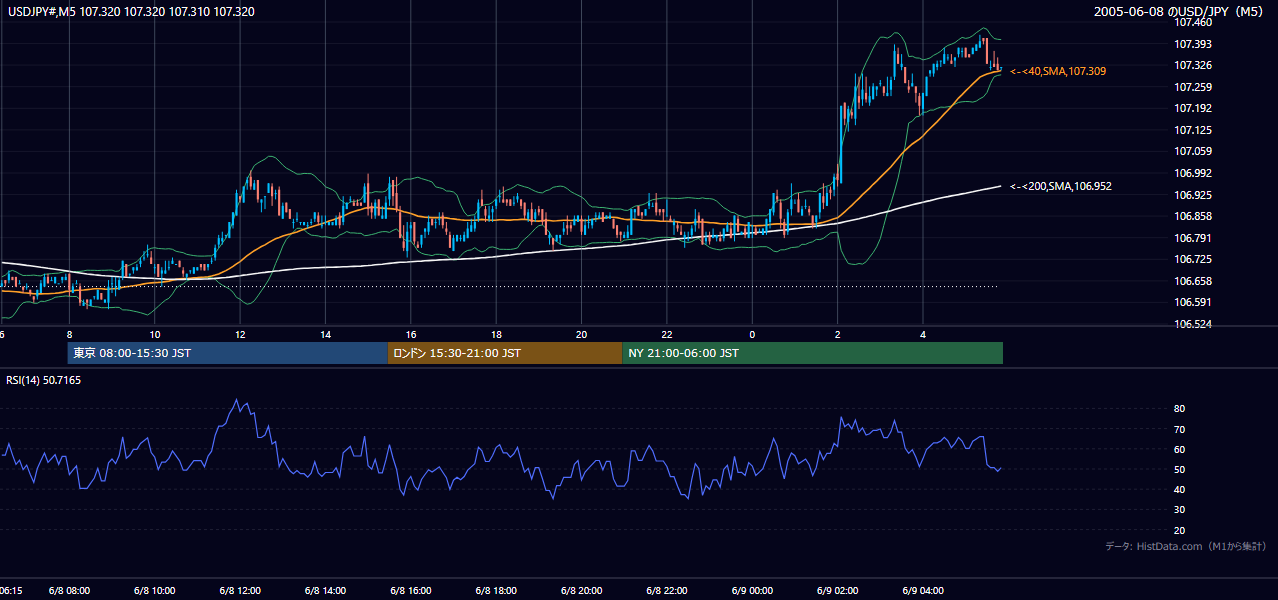1278x600 pixels.
Task: Click the 6/8 20:00 time axis label
Action: click(581, 591)
